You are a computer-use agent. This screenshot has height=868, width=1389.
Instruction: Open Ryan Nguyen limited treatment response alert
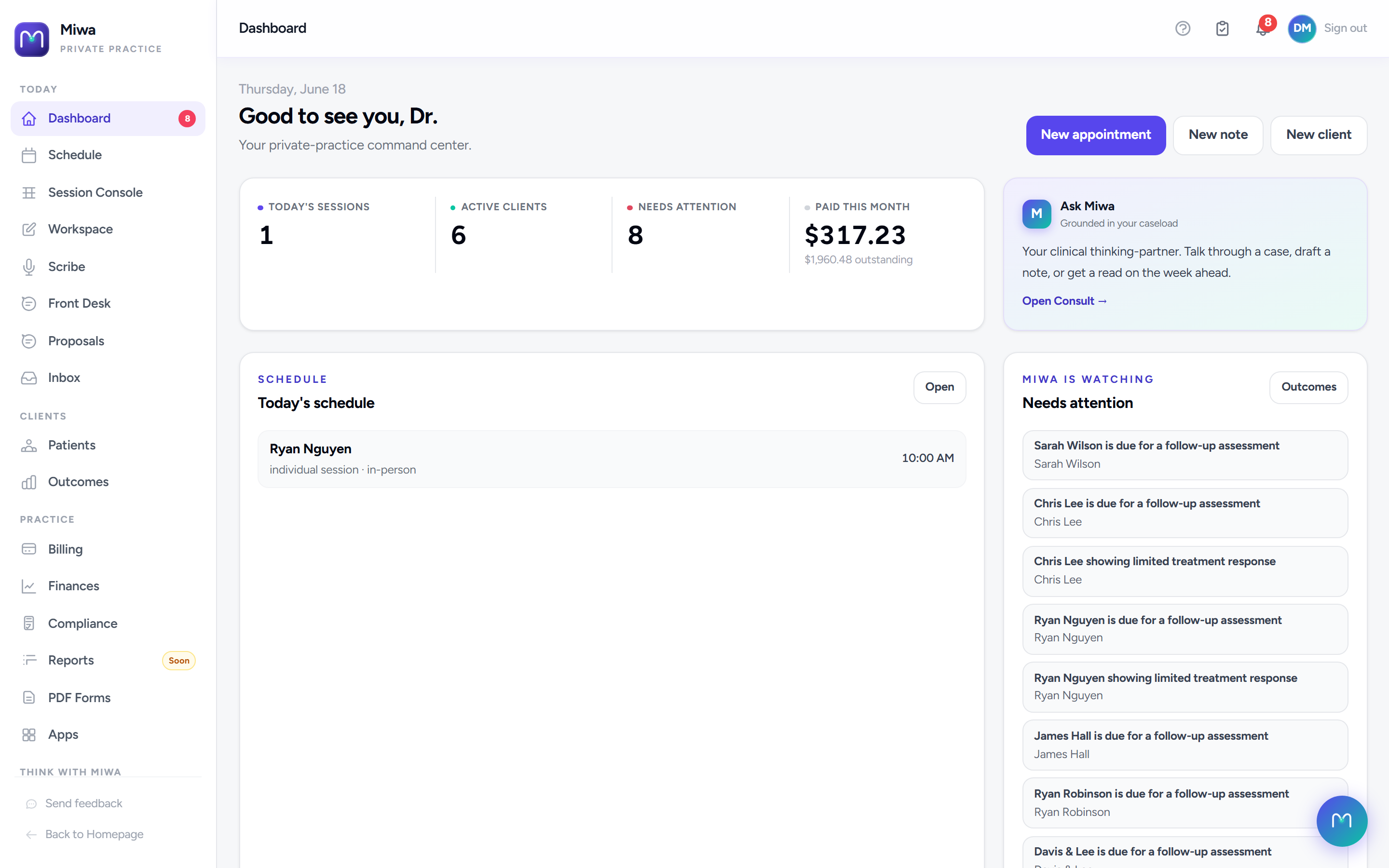1185,687
